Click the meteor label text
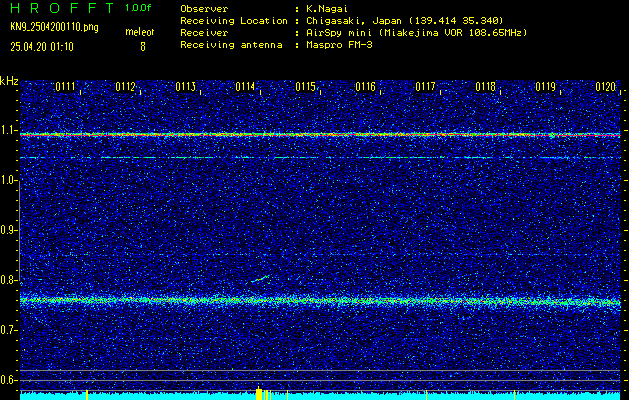Screen dimensions: 629x400 pos(140,32)
